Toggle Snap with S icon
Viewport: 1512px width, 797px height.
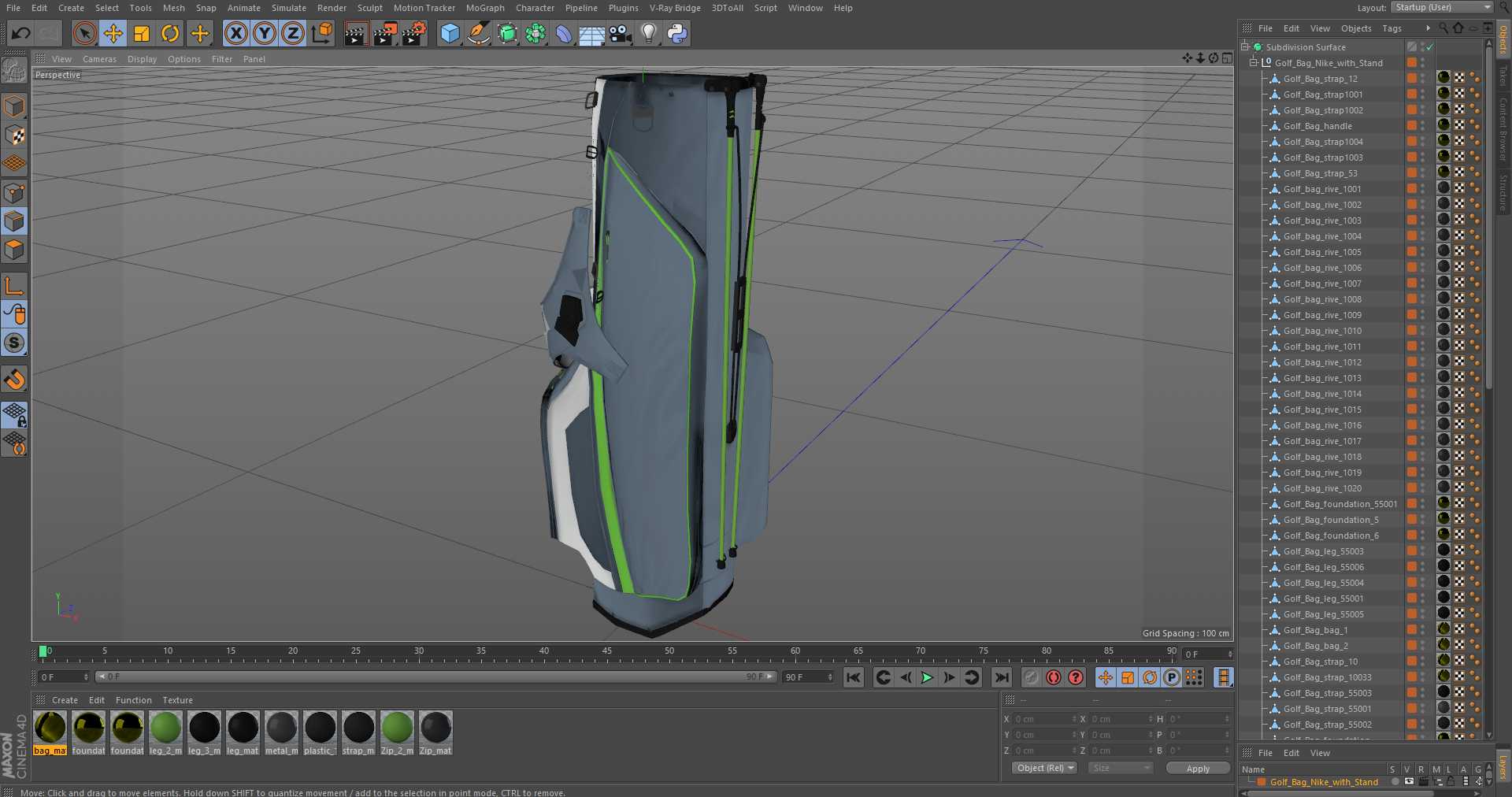pyautogui.click(x=14, y=343)
